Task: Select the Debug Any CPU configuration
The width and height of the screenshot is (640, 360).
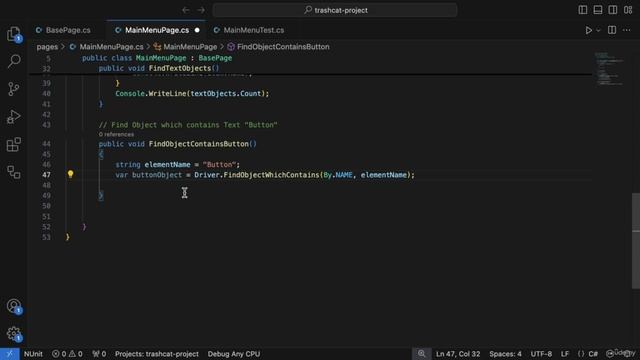Action: click(233, 354)
